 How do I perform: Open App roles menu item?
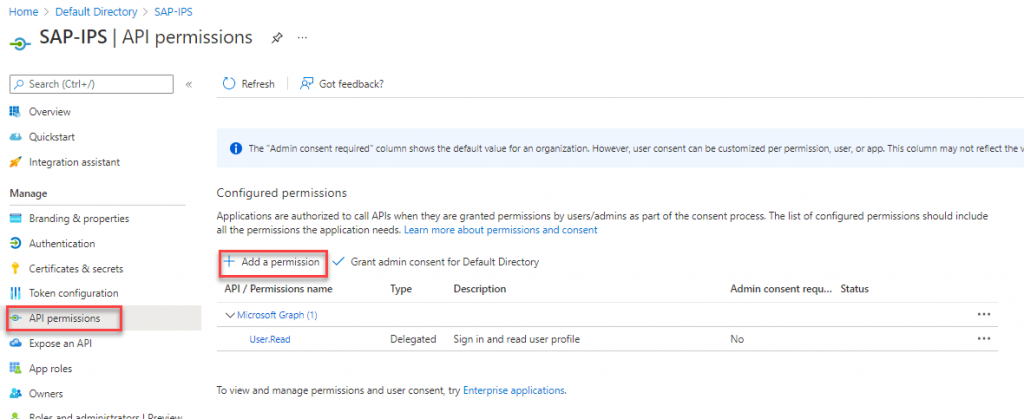click(50, 369)
